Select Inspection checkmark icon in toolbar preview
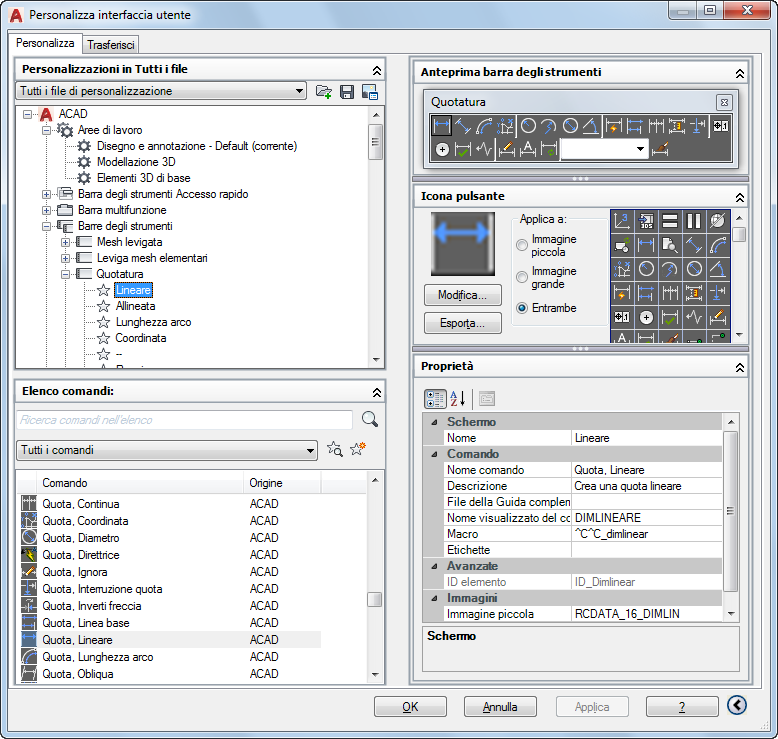 click(462, 149)
